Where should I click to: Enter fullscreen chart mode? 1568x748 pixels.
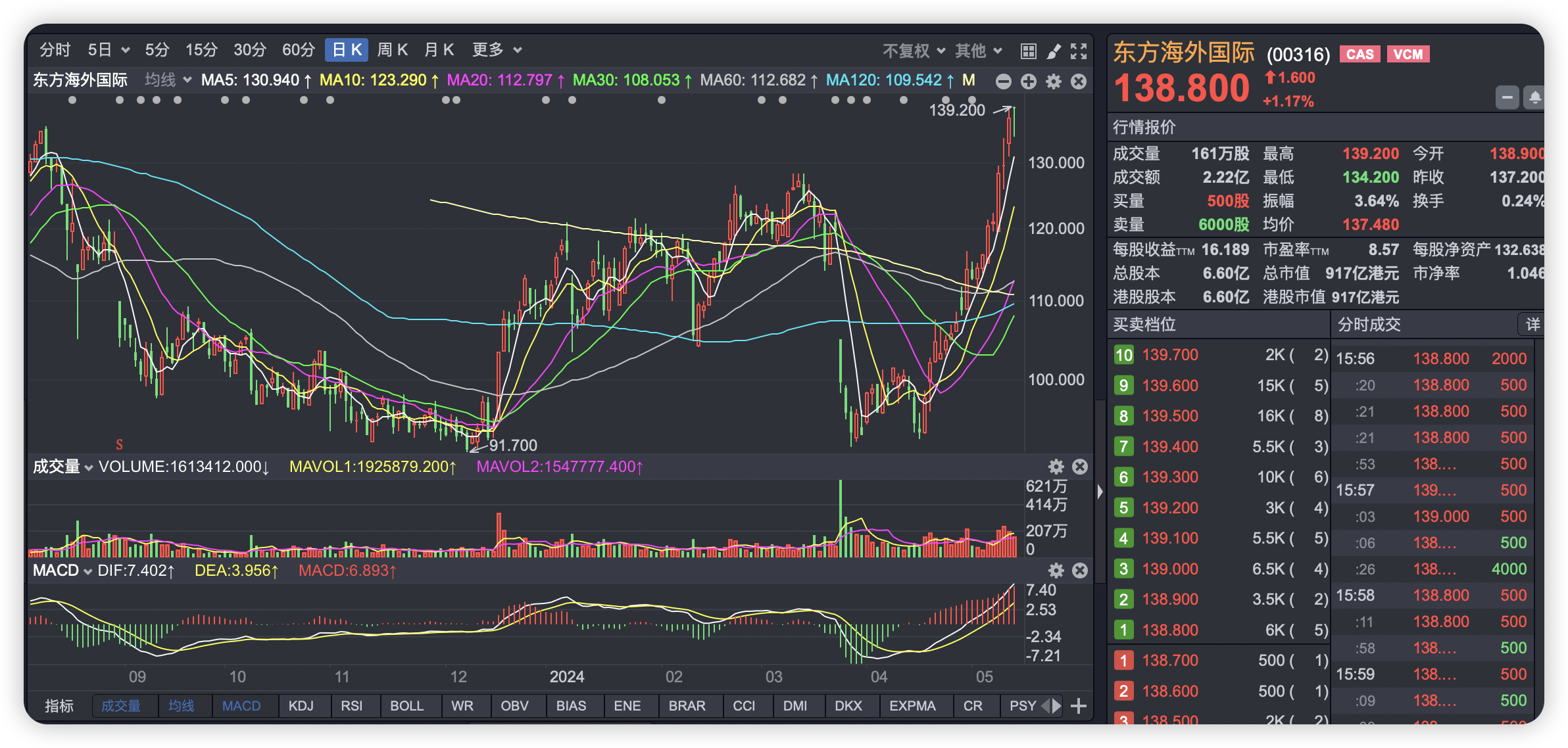click(x=1079, y=51)
